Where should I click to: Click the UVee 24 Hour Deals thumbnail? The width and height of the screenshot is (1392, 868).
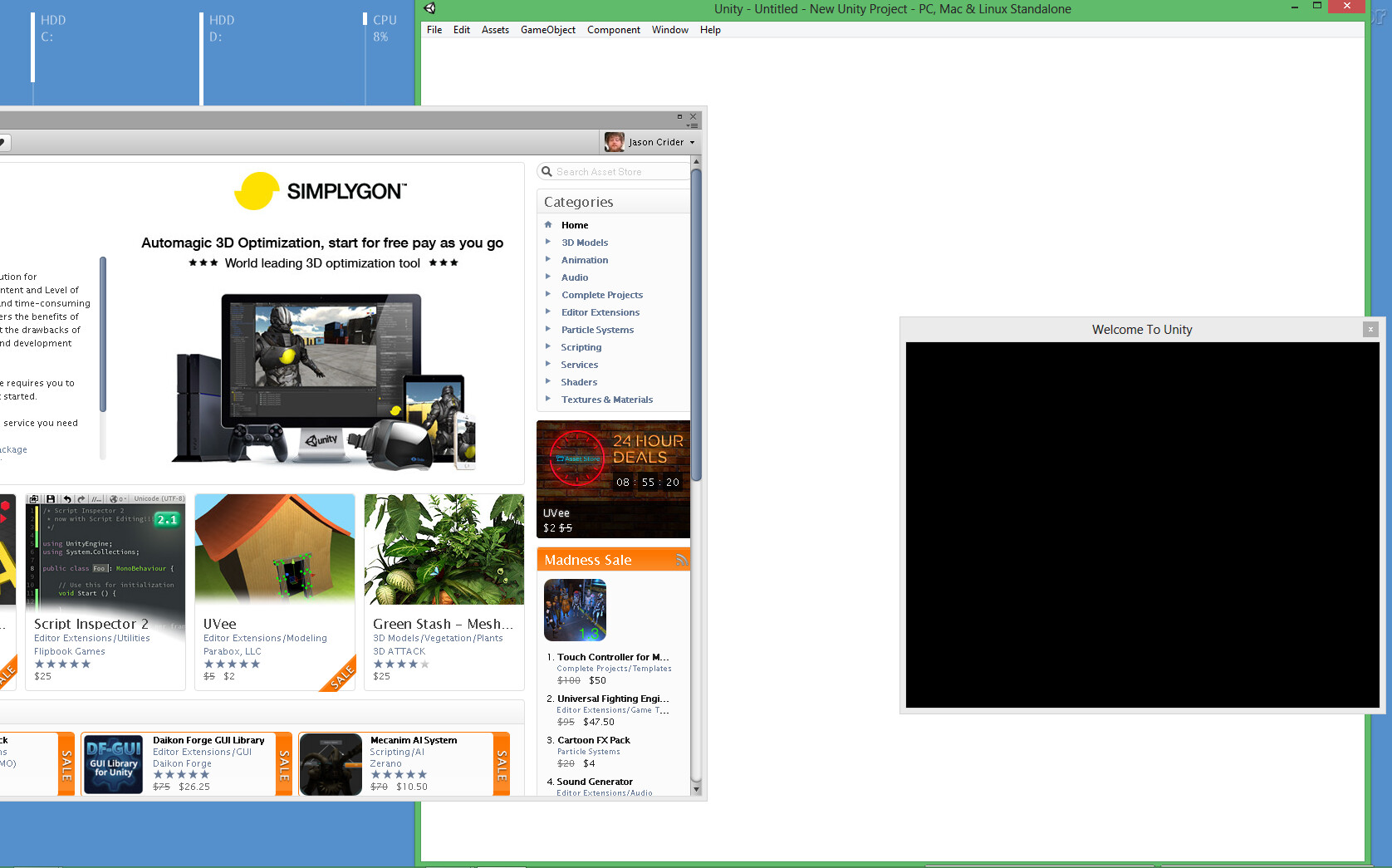pos(613,473)
